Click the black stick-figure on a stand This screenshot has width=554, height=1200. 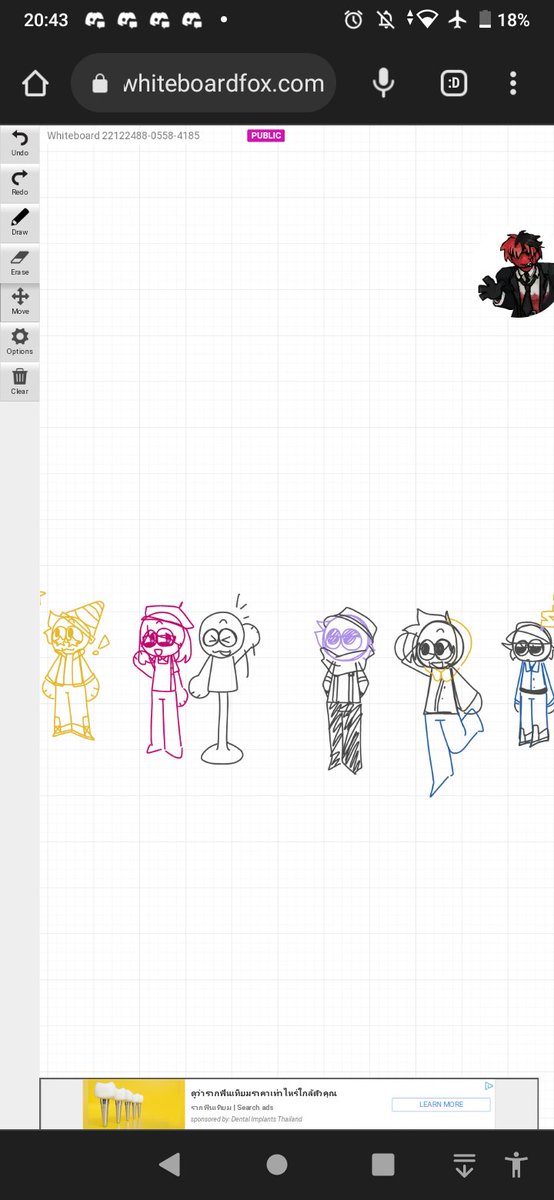pos(224,680)
